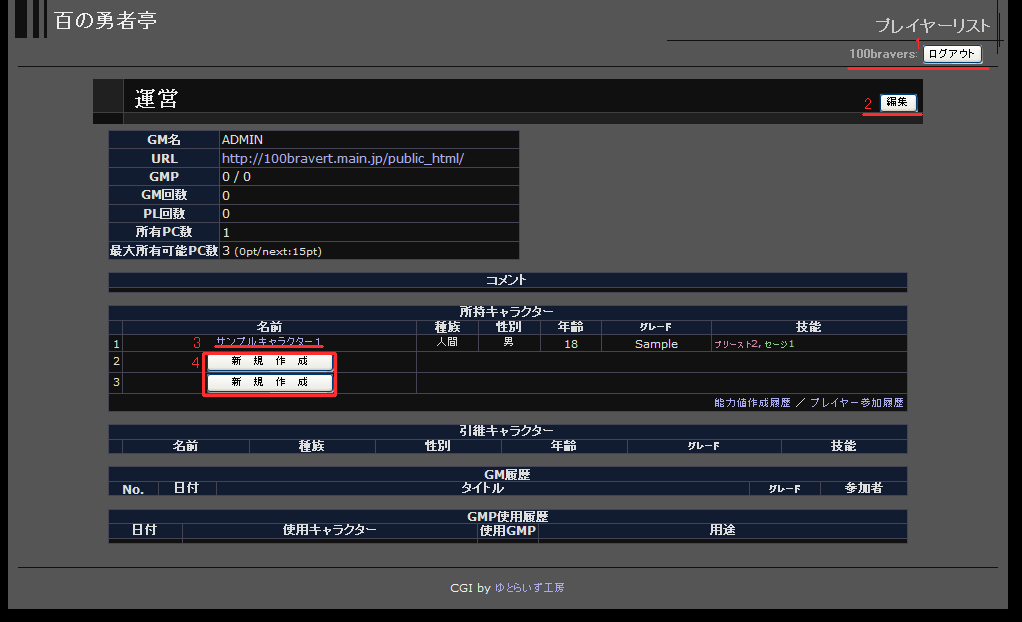Click the 百の勇者亭 site title
This screenshot has height=622, width=1022.
(105, 20)
